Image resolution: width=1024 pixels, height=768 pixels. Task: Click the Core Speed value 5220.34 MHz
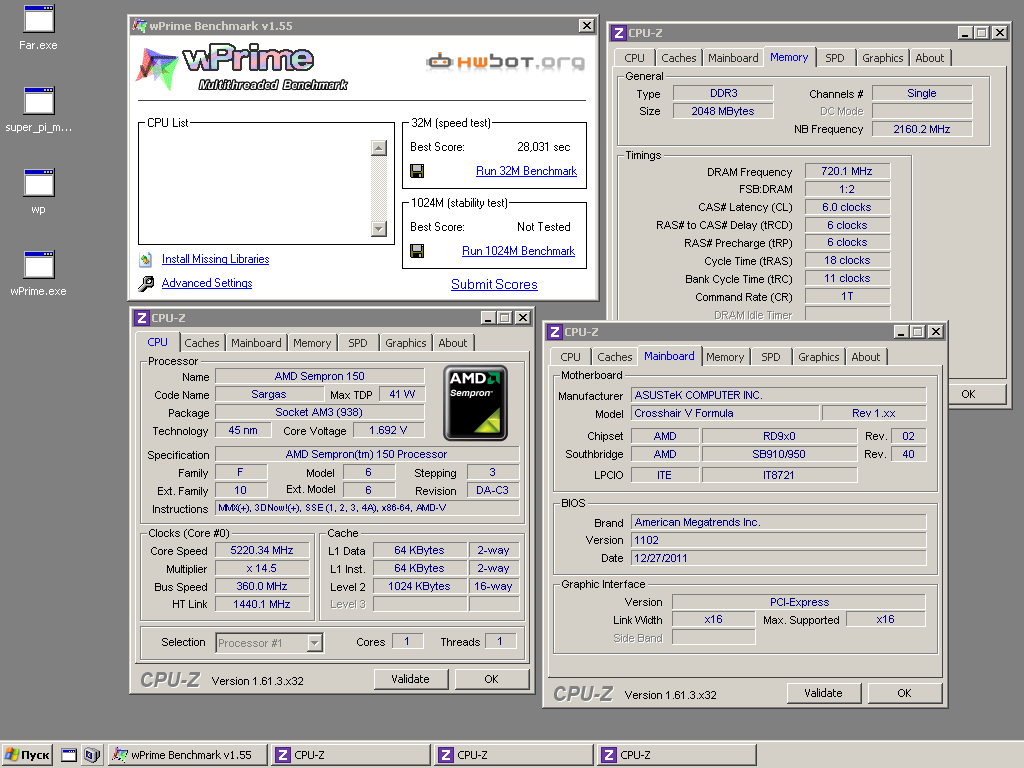click(262, 551)
